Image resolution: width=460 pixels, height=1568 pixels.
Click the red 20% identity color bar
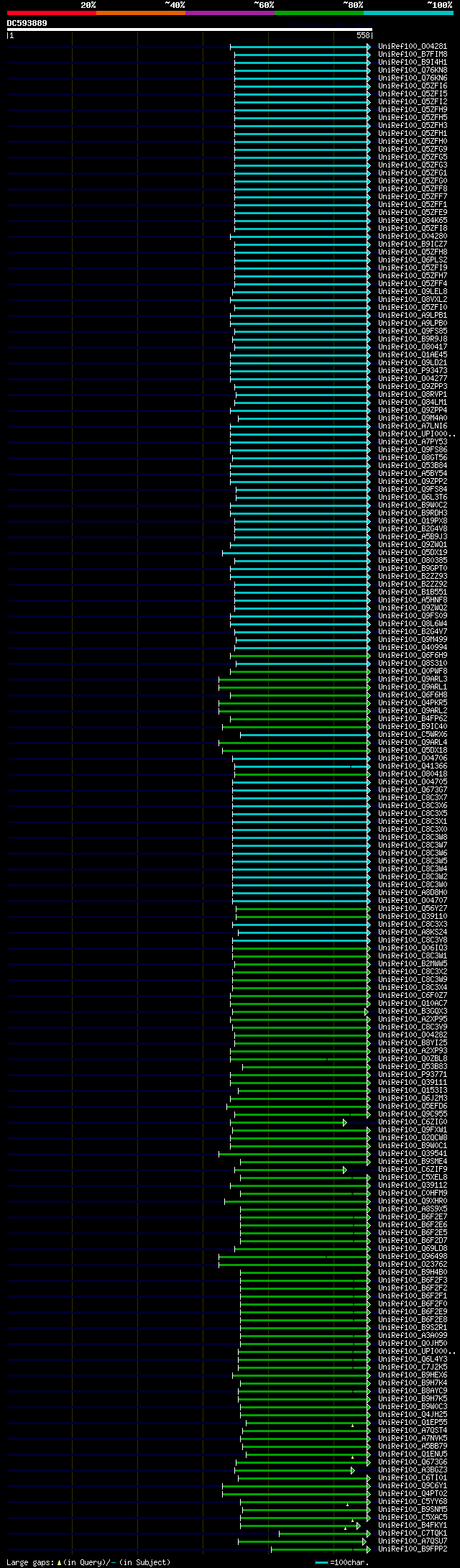click(52, 13)
